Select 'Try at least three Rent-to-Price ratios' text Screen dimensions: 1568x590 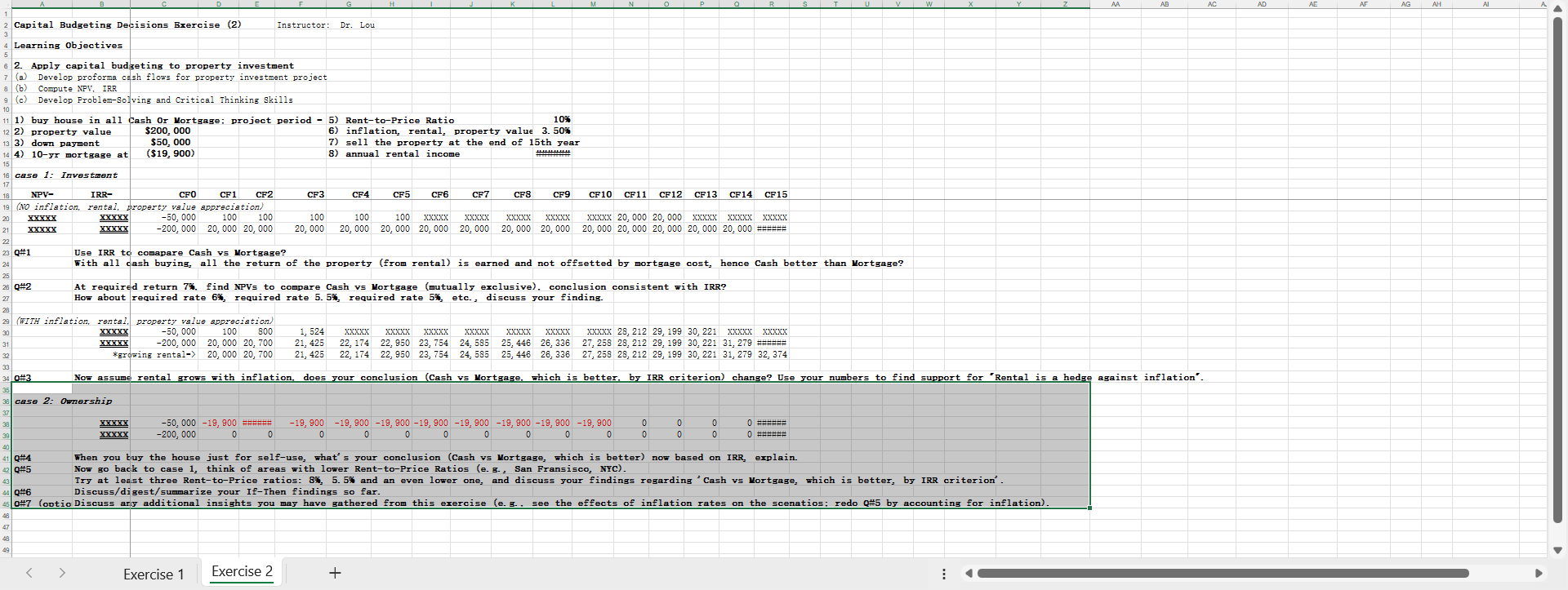coord(539,480)
